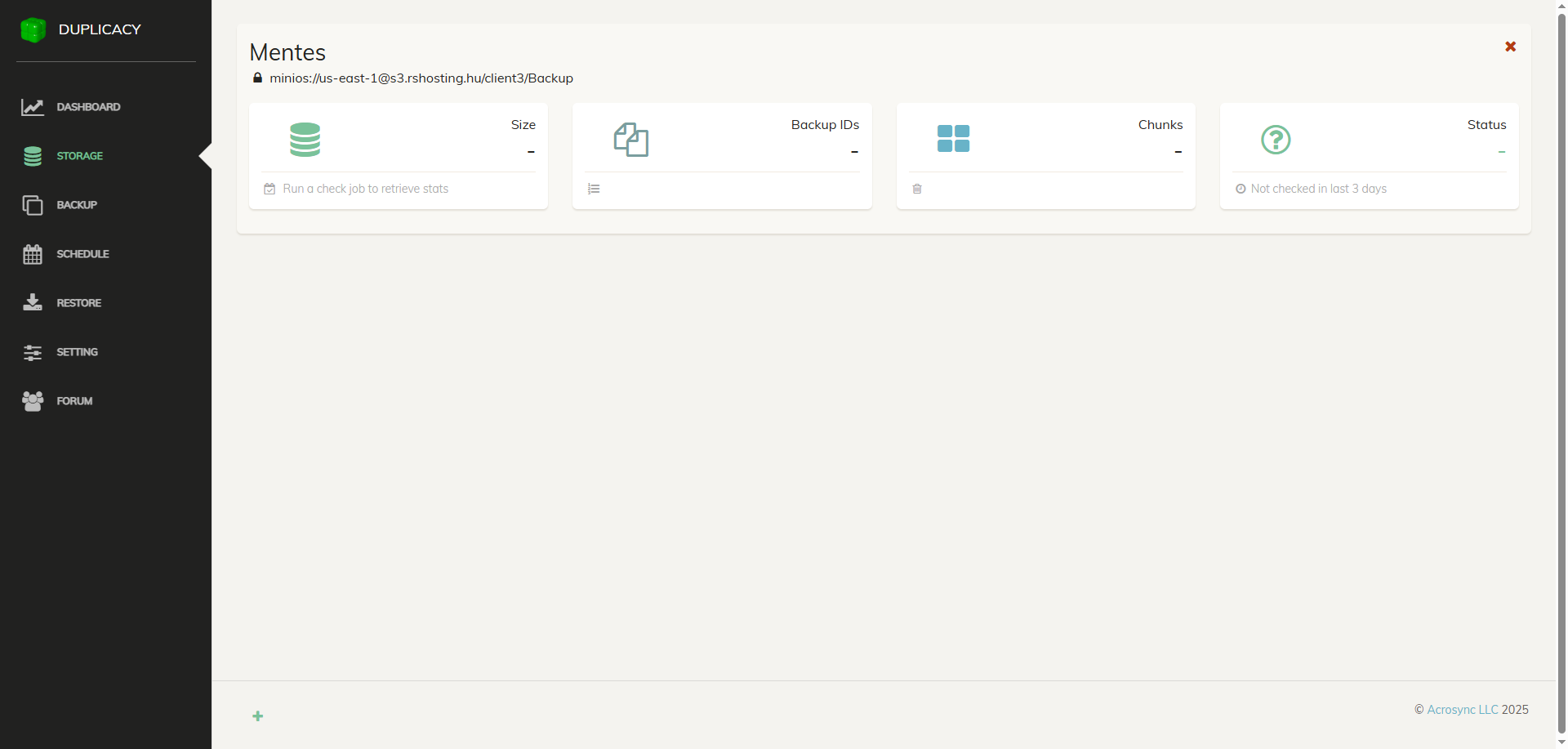Click the page vertical scrollbar

1561,368
